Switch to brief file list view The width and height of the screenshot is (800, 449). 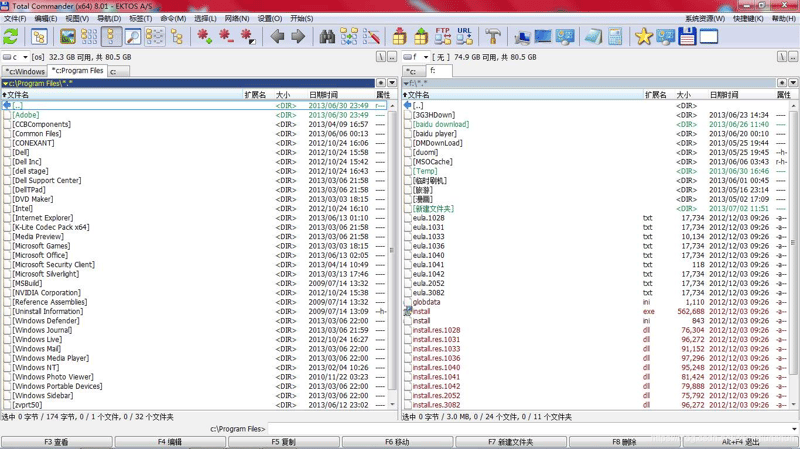point(89,37)
